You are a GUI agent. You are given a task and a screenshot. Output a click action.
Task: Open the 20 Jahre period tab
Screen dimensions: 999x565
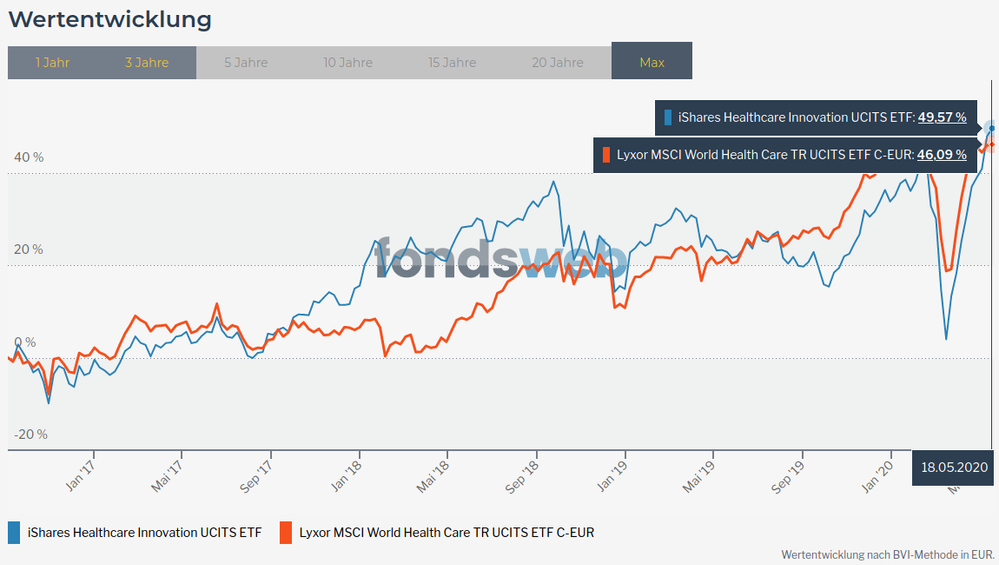pos(557,62)
